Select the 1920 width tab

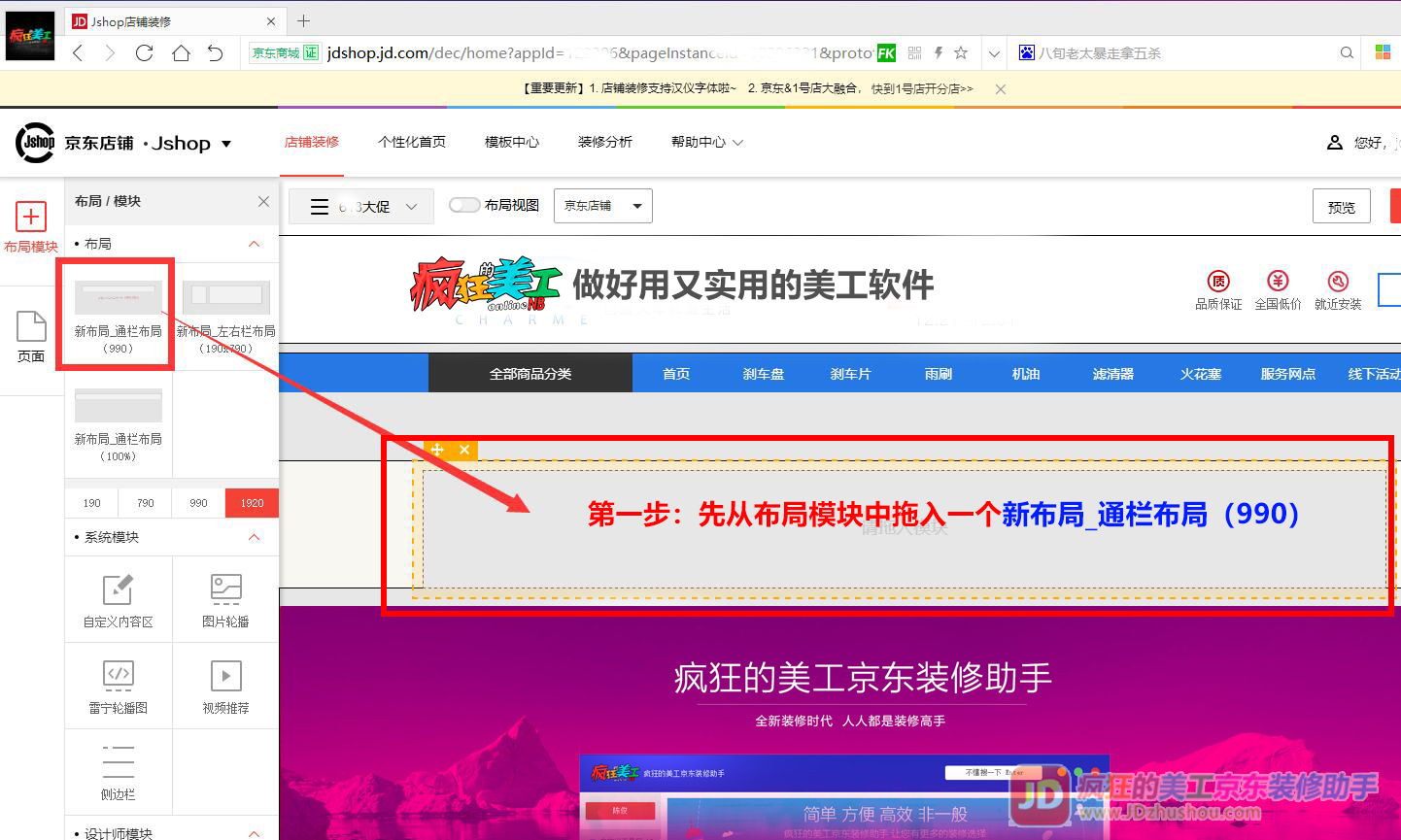253,503
